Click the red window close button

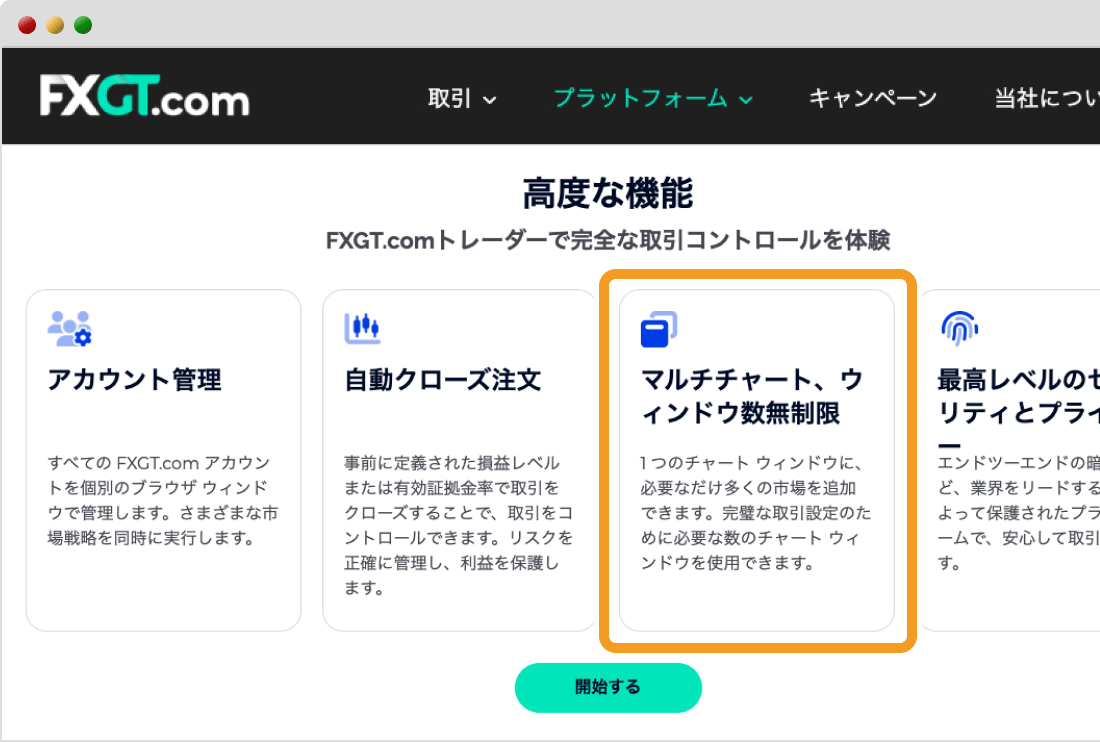pos(27,25)
